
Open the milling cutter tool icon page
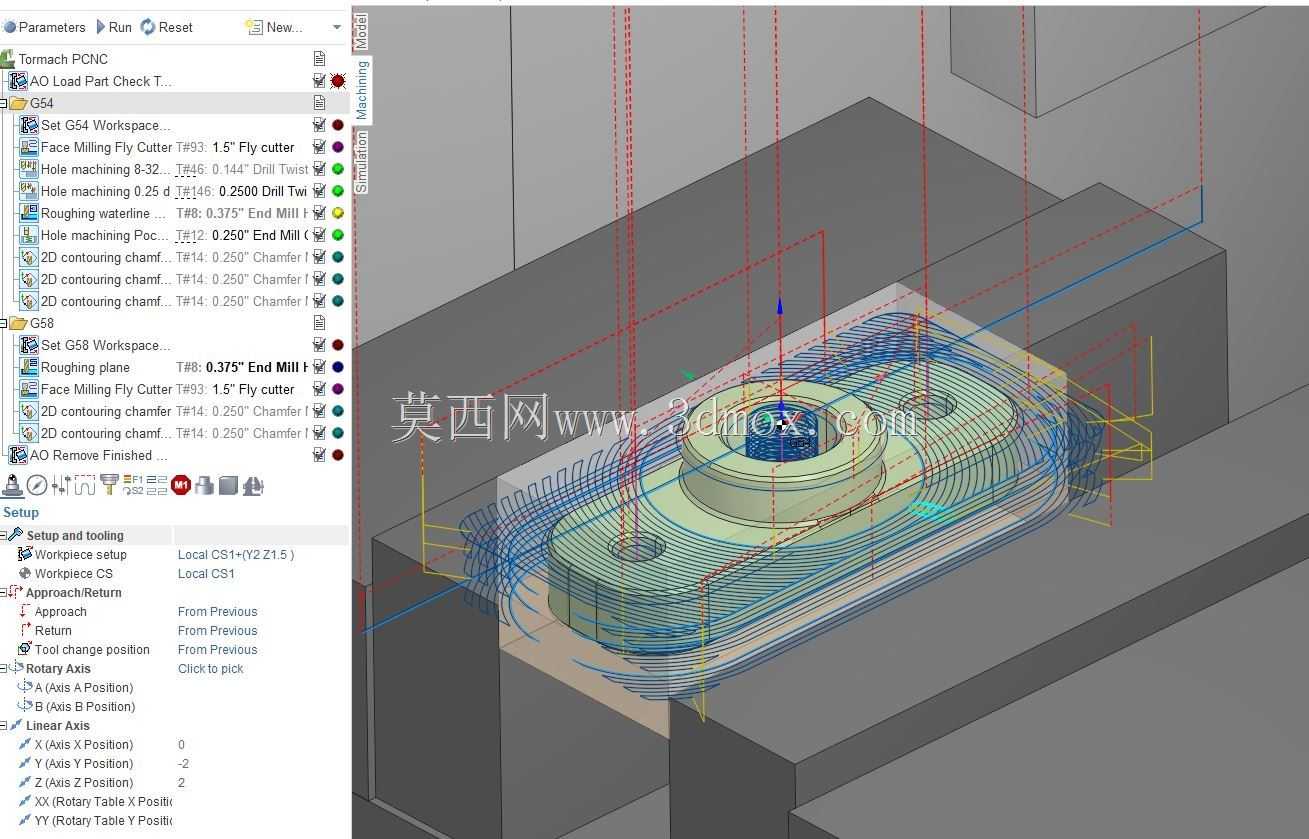click(x=109, y=486)
